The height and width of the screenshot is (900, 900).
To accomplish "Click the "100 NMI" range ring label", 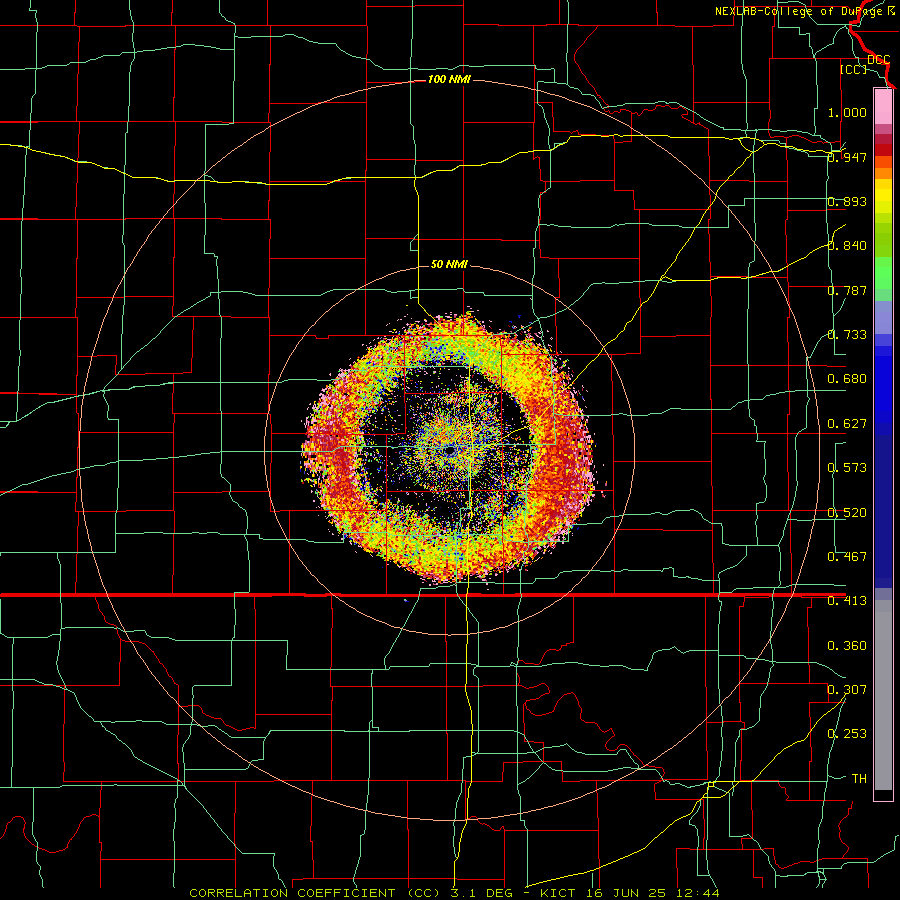I will (449, 79).
